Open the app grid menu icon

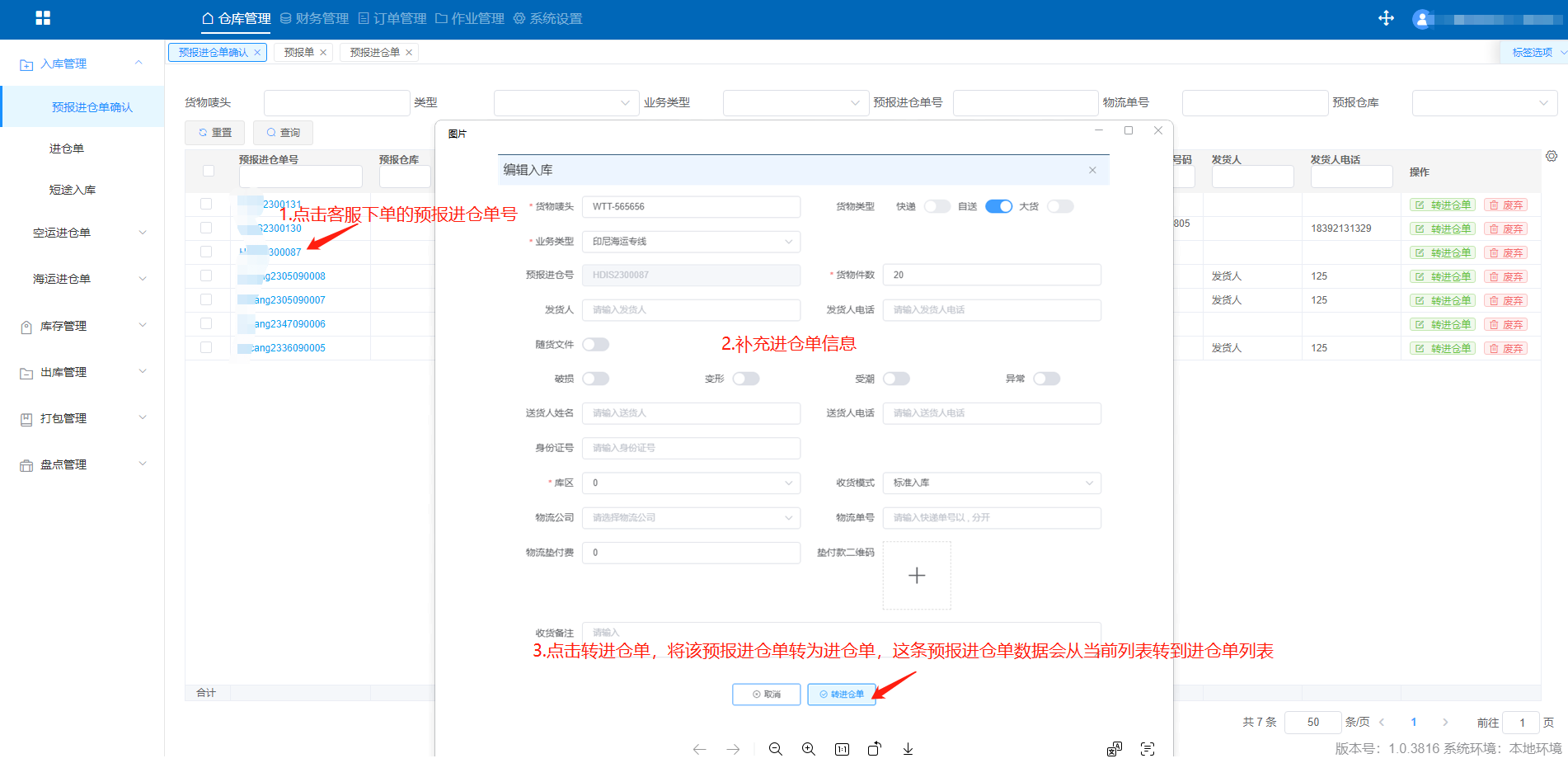43,18
